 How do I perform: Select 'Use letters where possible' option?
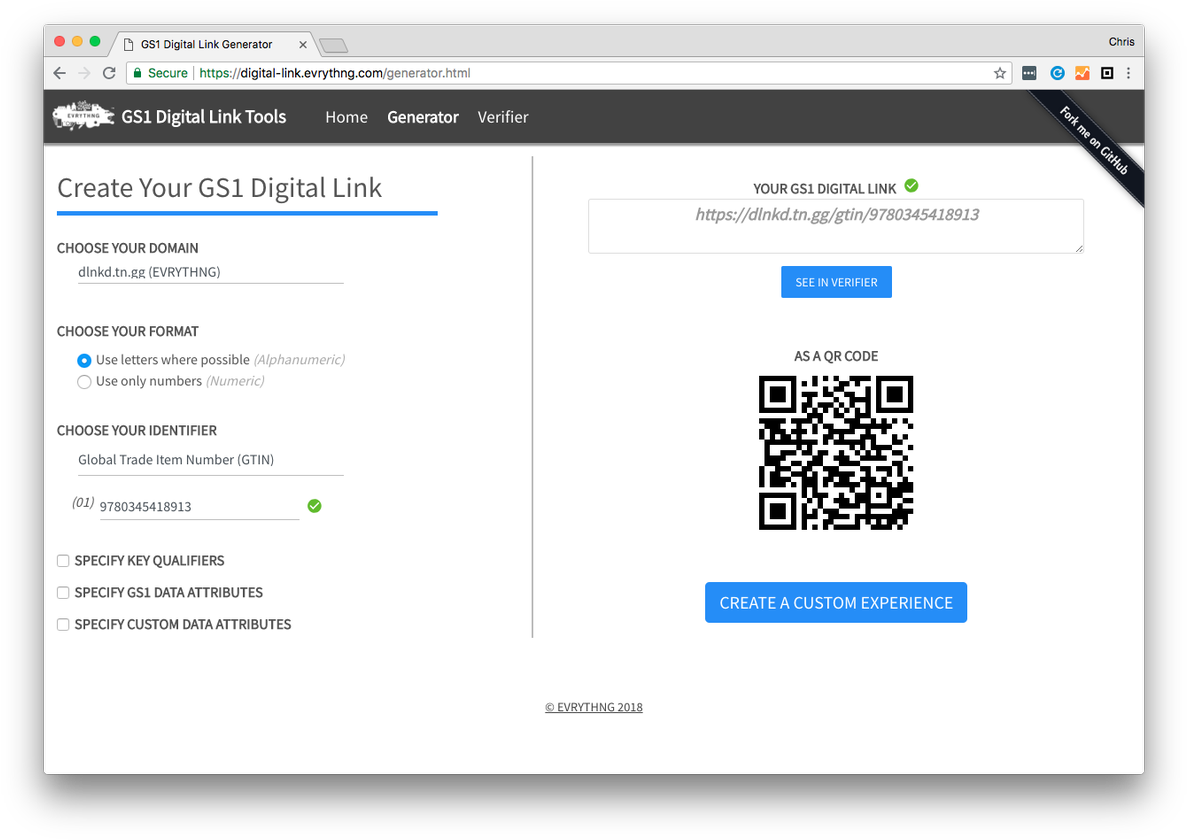click(x=85, y=360)
